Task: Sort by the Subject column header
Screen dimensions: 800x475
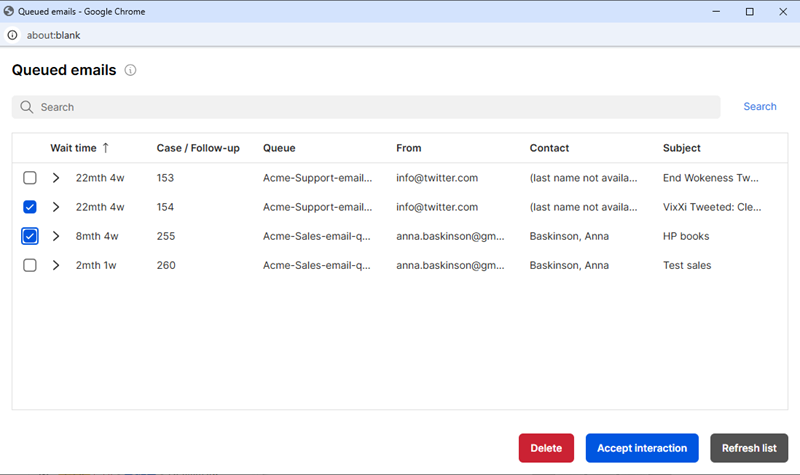Action: (x=681, y=148)
